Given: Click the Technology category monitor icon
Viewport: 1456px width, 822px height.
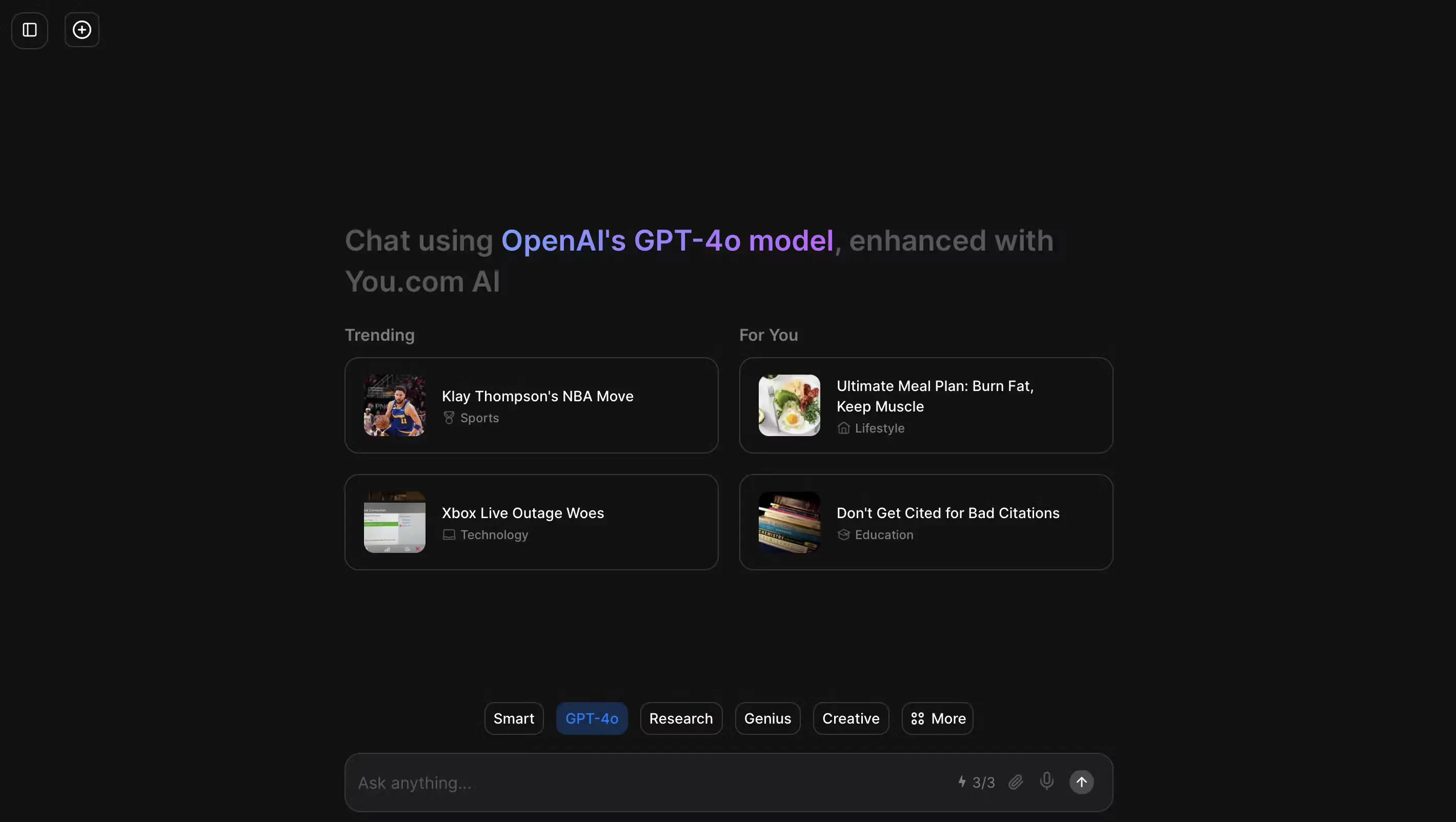Looking at the screenshot, I should (x=448, y=534).
